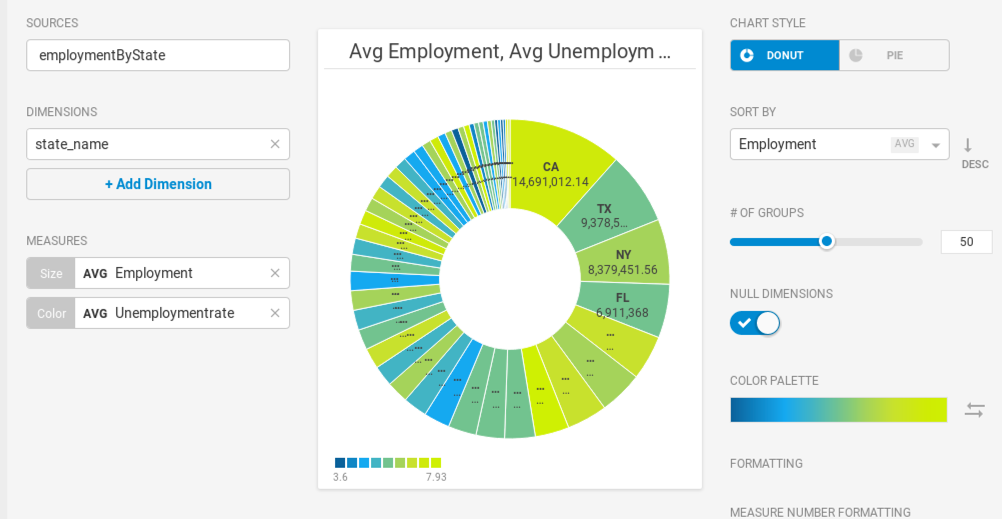Screen dimensions: 1002x519
Task: Click the DESC sort direction arrow
Action: tap(968, 146)
